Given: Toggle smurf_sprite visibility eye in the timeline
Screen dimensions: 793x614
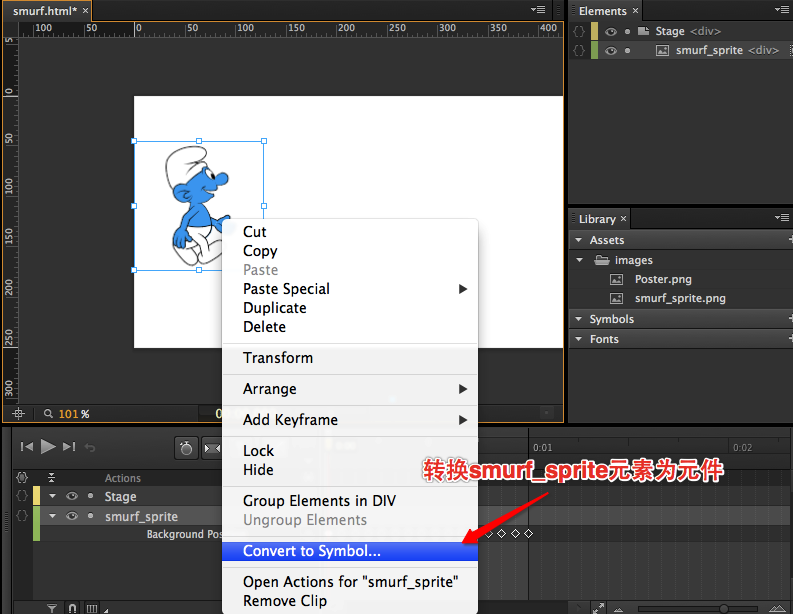Looking at the screenshot, I should click(72, 516).
